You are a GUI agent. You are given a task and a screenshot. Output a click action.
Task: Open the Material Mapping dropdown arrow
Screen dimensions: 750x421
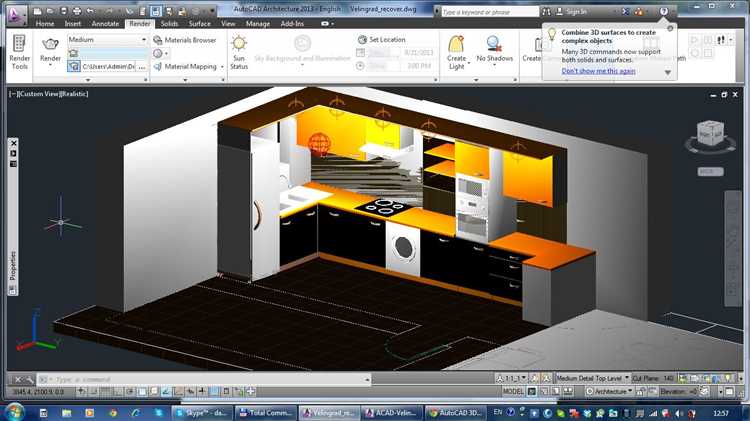point(222,66)
